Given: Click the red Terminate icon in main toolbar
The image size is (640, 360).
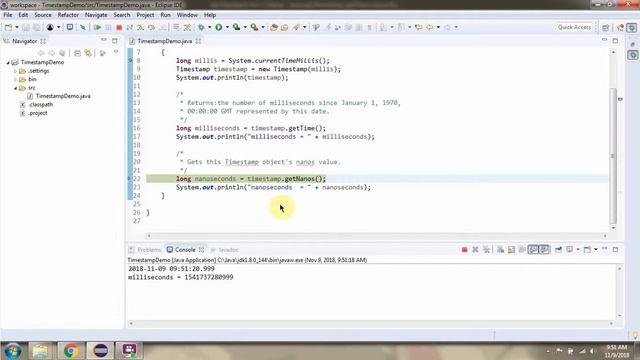Looking at the screenshot, I should point(119,27).
